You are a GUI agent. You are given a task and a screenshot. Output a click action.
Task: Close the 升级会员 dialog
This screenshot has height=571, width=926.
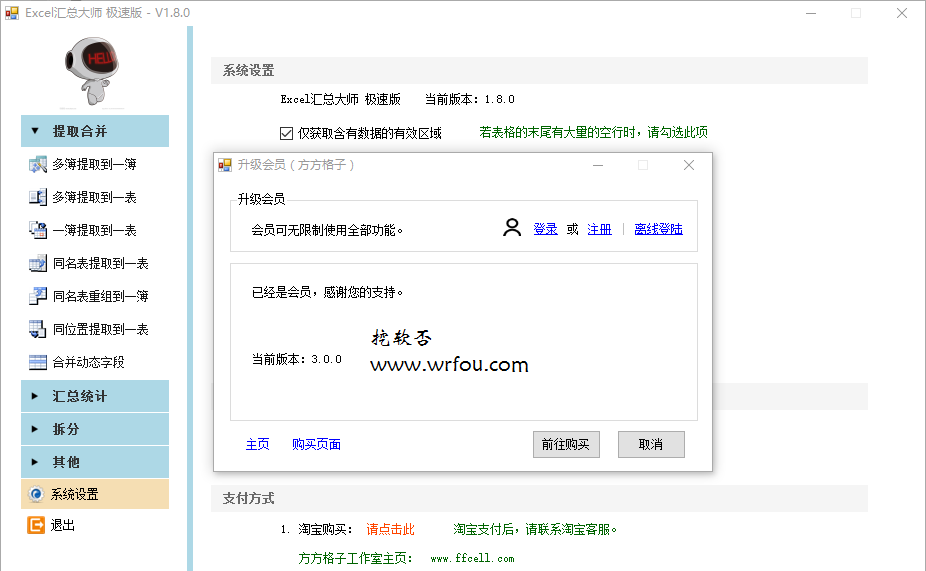pyautogui.click(x=689, y=165)
